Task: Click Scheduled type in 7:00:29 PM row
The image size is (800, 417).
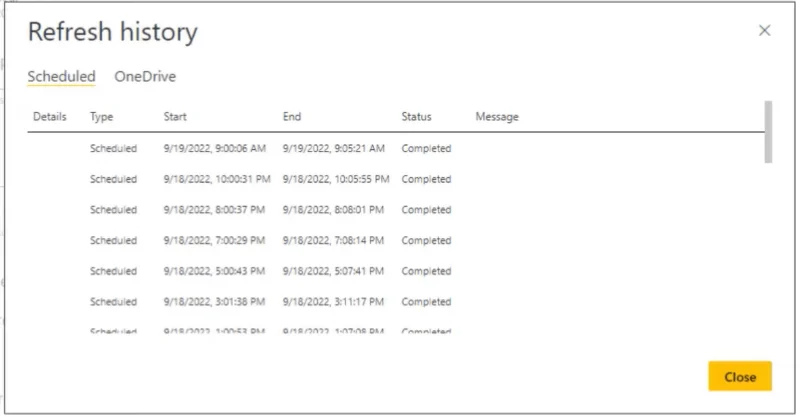Action: [x=113, y=240]
